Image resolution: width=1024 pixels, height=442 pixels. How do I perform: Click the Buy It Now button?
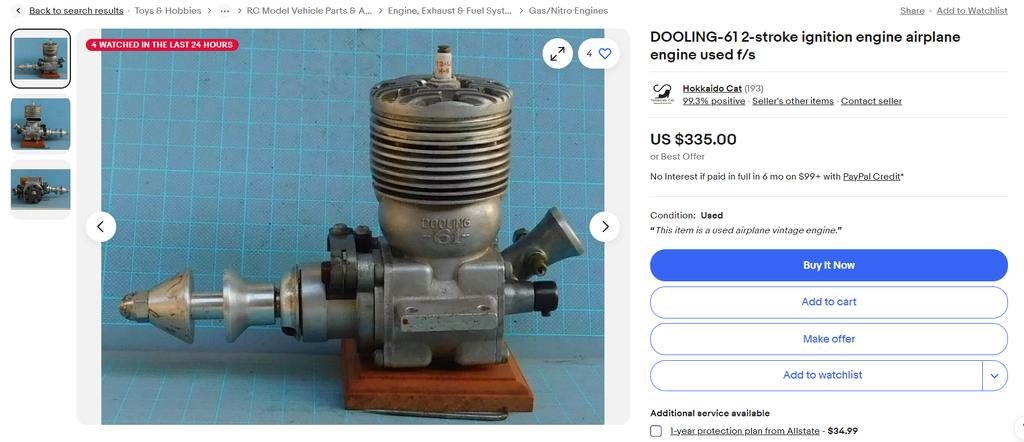click(x=829, y=265)
